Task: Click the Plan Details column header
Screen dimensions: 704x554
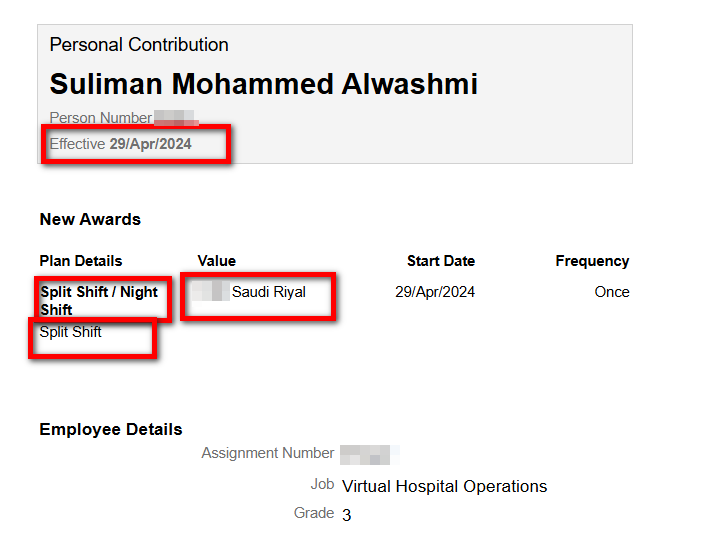Action: click(x=81, y=261)
